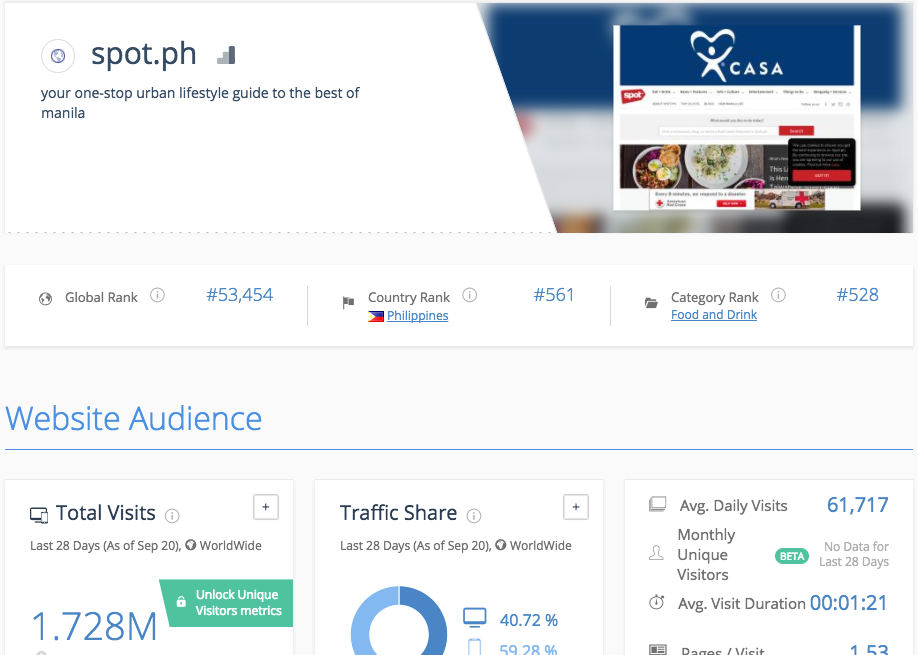
Task: Click the green BETA badge
Action: click(792, 556)
